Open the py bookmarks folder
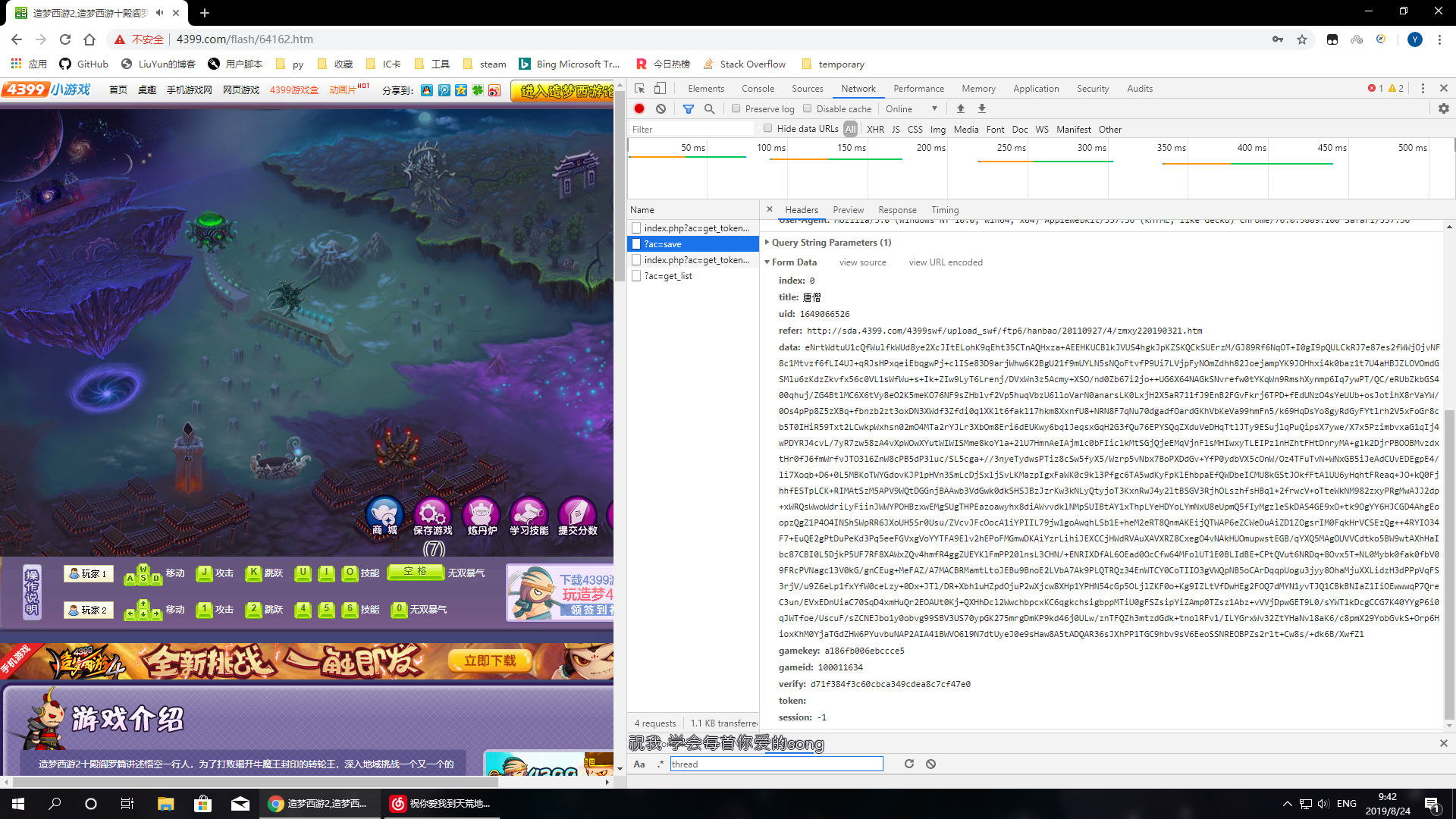The width and height of the screenshot is (1456, 819). click(290, 64)
